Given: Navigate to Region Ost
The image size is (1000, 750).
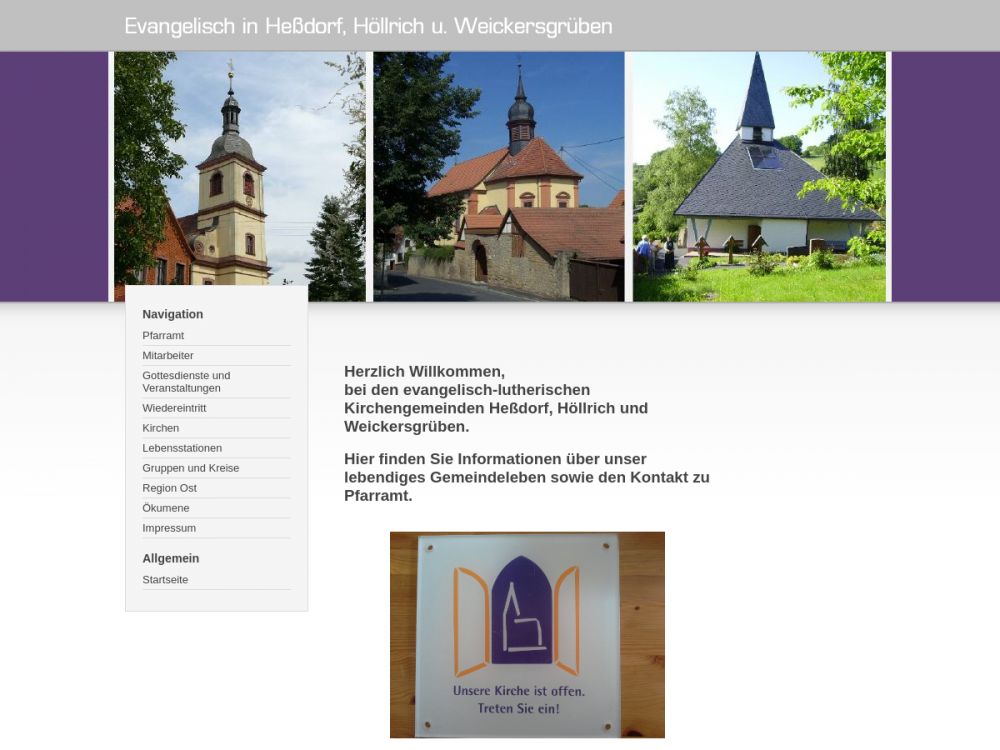Looking at the screenshot, I should [169, 488].
